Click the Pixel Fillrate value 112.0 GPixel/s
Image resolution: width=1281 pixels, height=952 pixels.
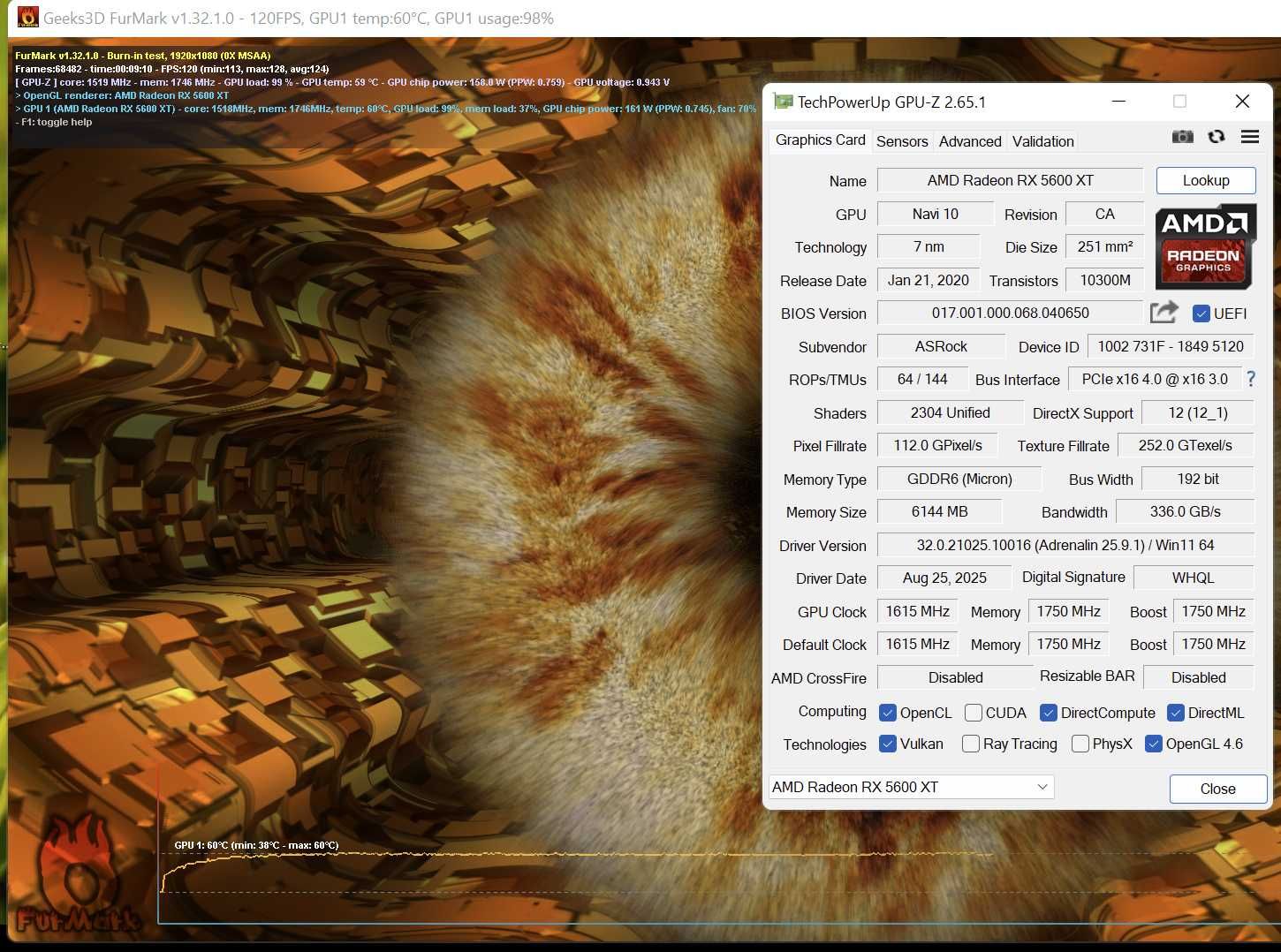(x=937, y=445)
